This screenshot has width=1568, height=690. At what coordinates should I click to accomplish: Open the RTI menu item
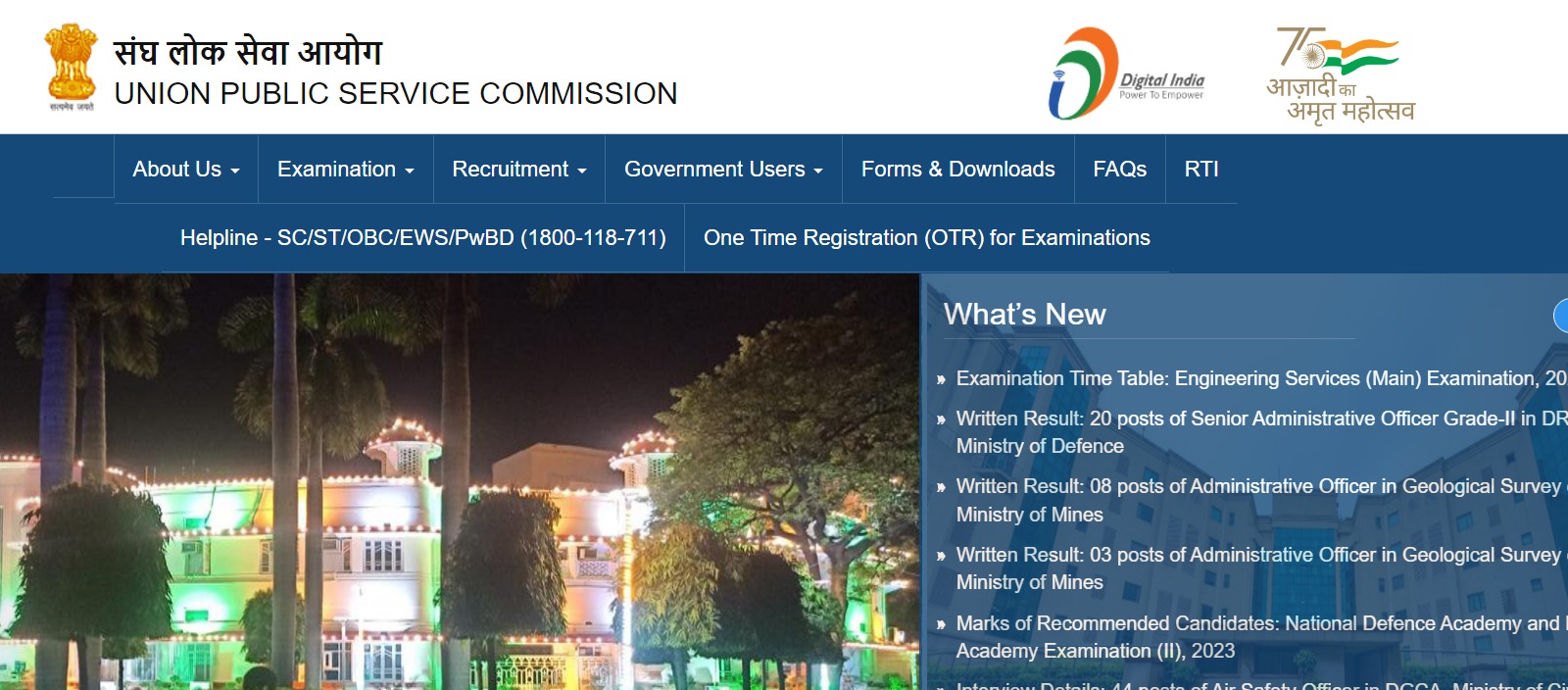(1201, 170)
